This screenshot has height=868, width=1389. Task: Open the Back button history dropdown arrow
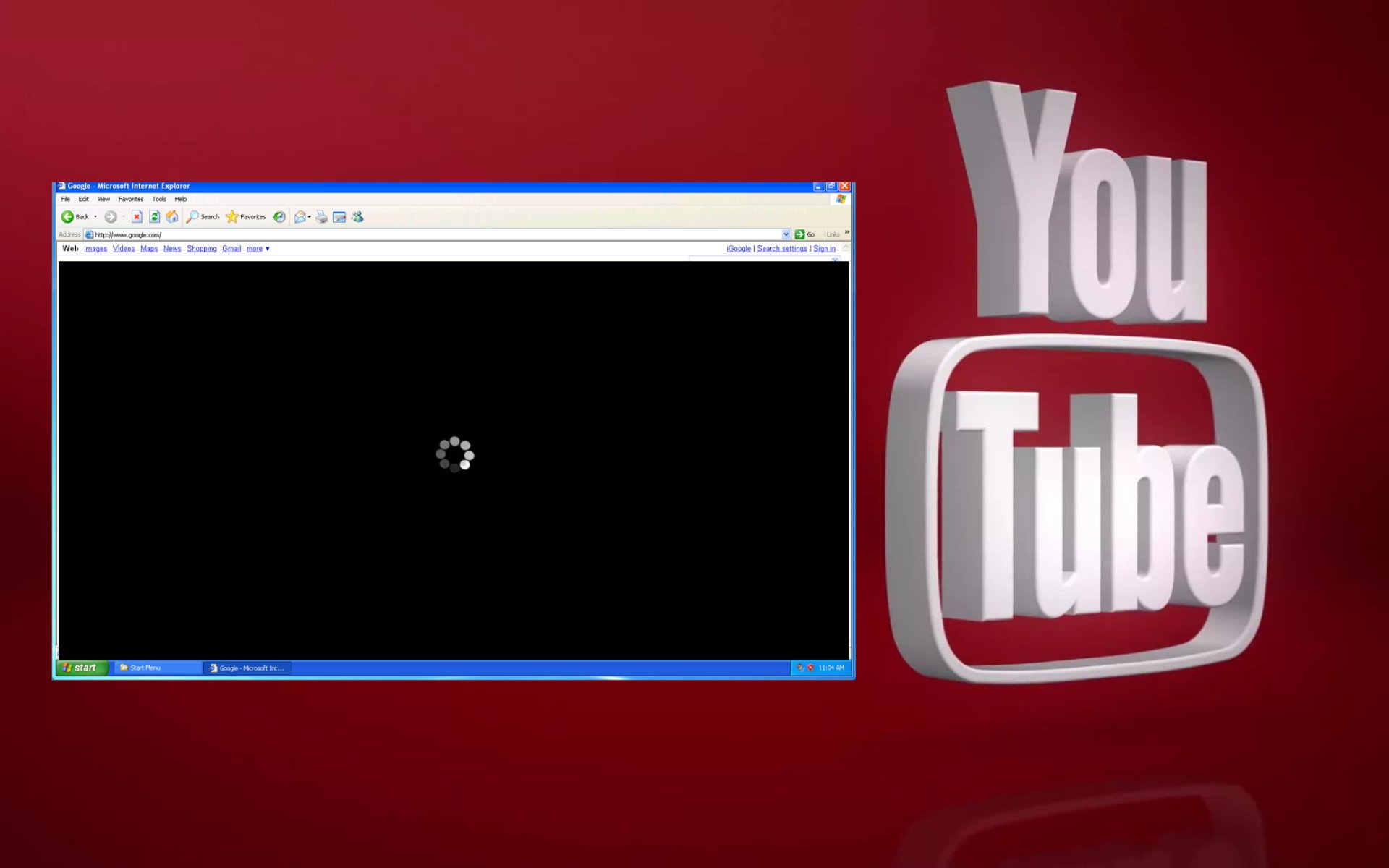95,216
